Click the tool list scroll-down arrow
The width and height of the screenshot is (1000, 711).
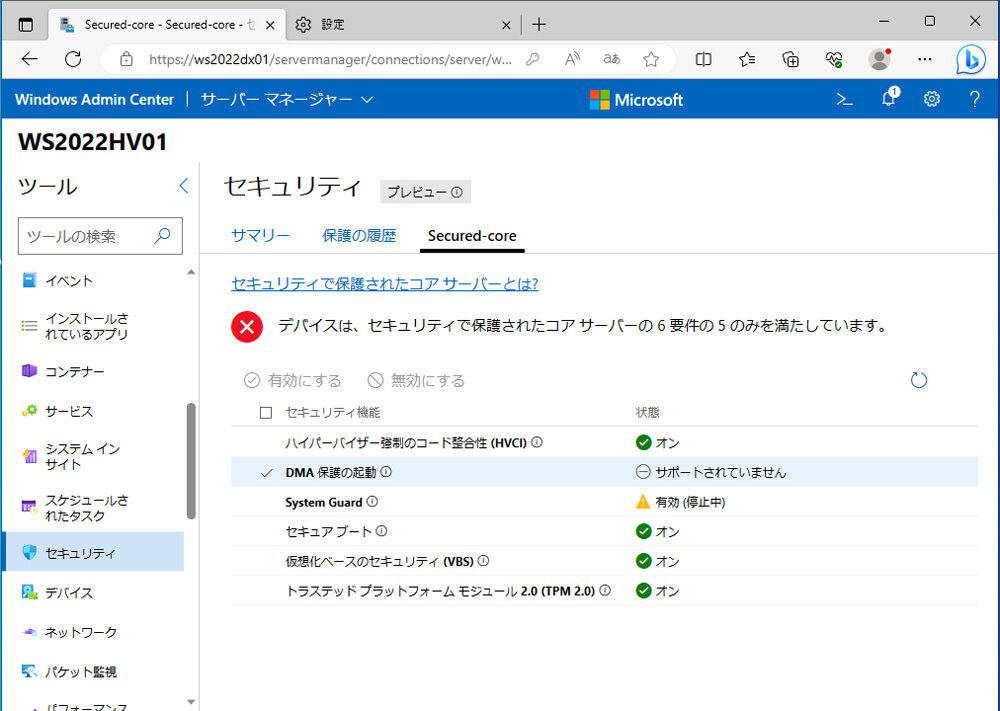(191, 701)
